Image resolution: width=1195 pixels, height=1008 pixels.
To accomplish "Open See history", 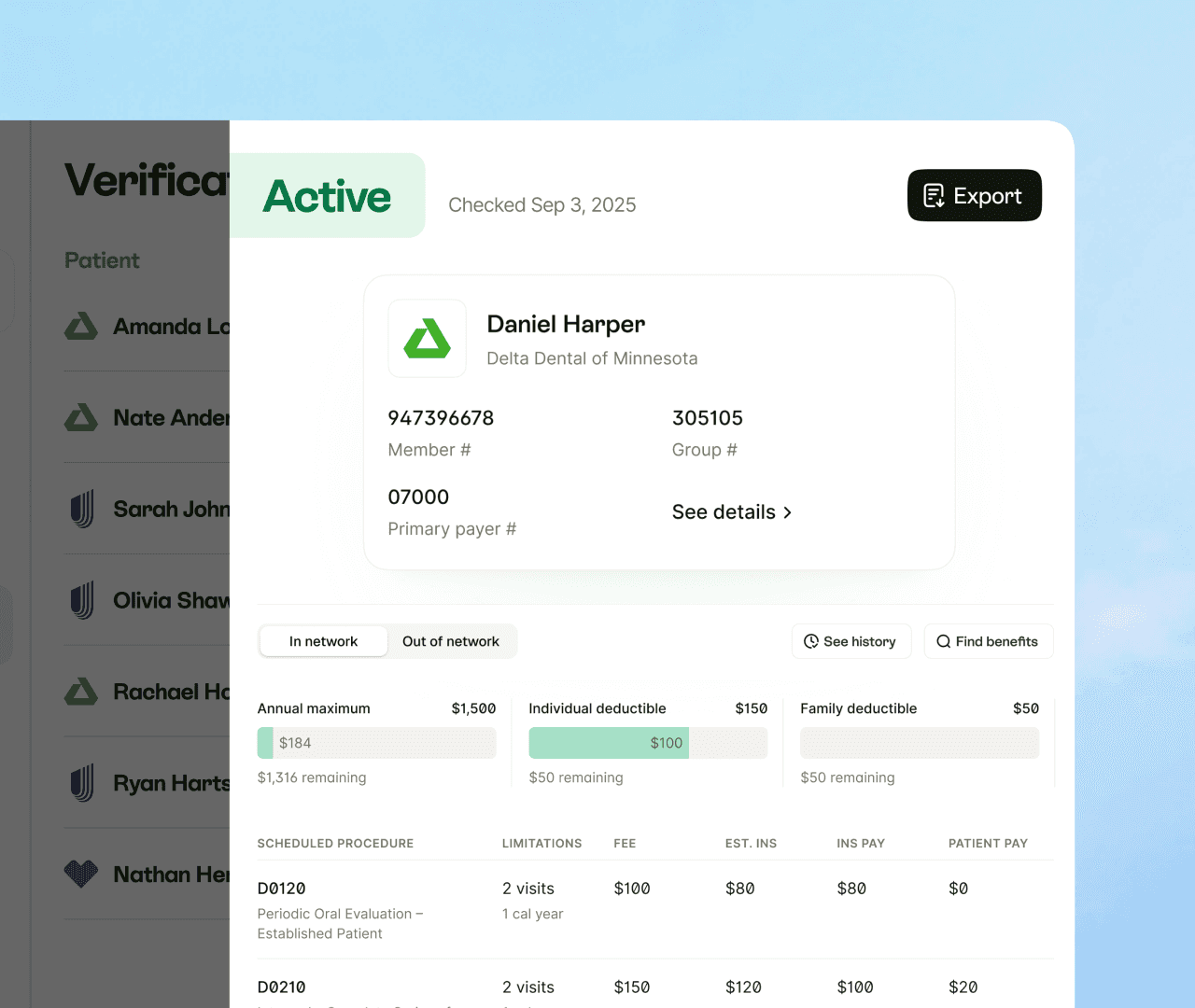I will click(x=851, y=641).
